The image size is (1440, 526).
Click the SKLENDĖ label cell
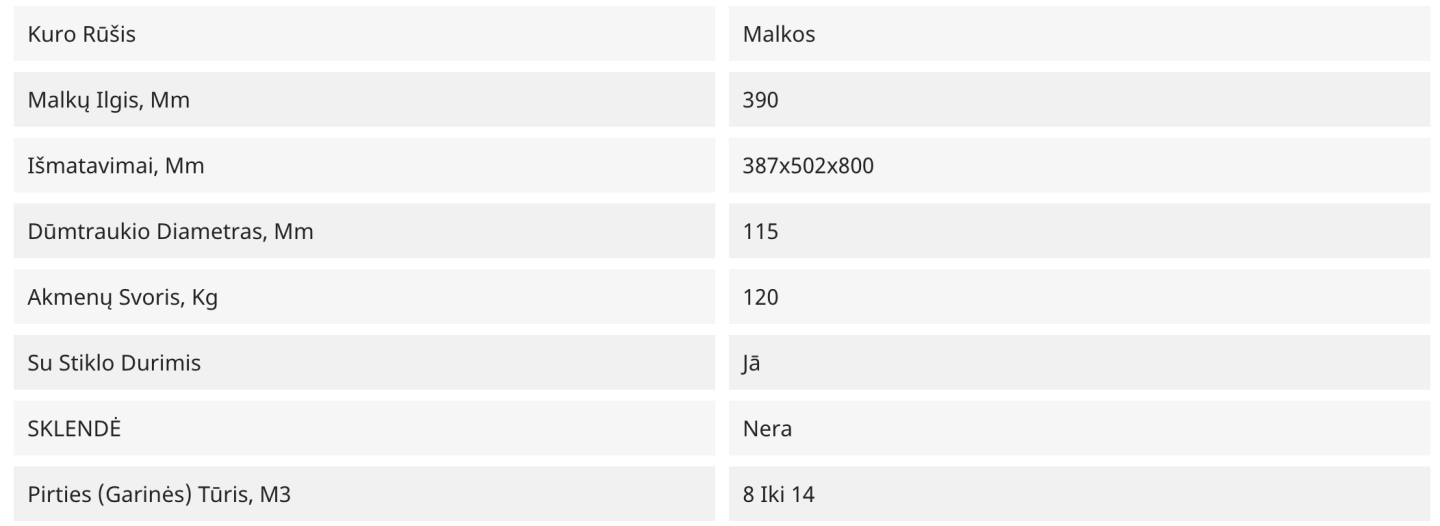[x=363, y=429]
